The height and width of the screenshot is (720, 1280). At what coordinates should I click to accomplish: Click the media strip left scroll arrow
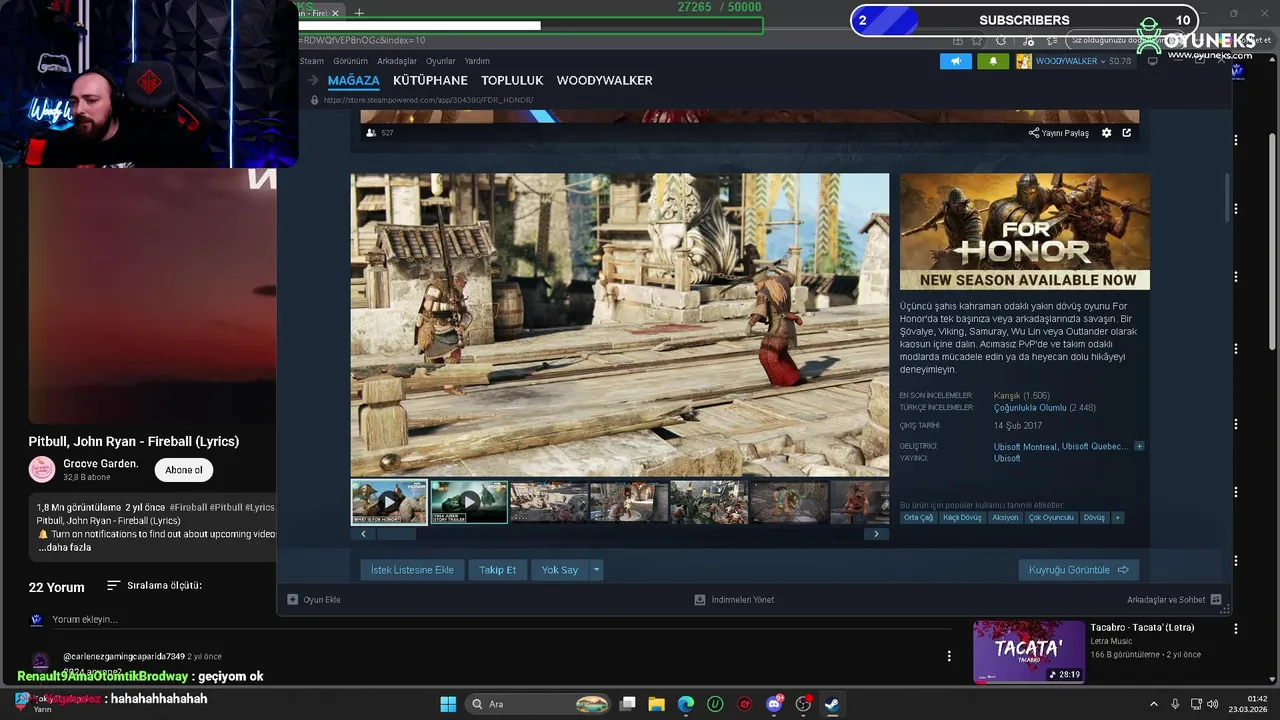pyautogui.click(x=363, y=534)
